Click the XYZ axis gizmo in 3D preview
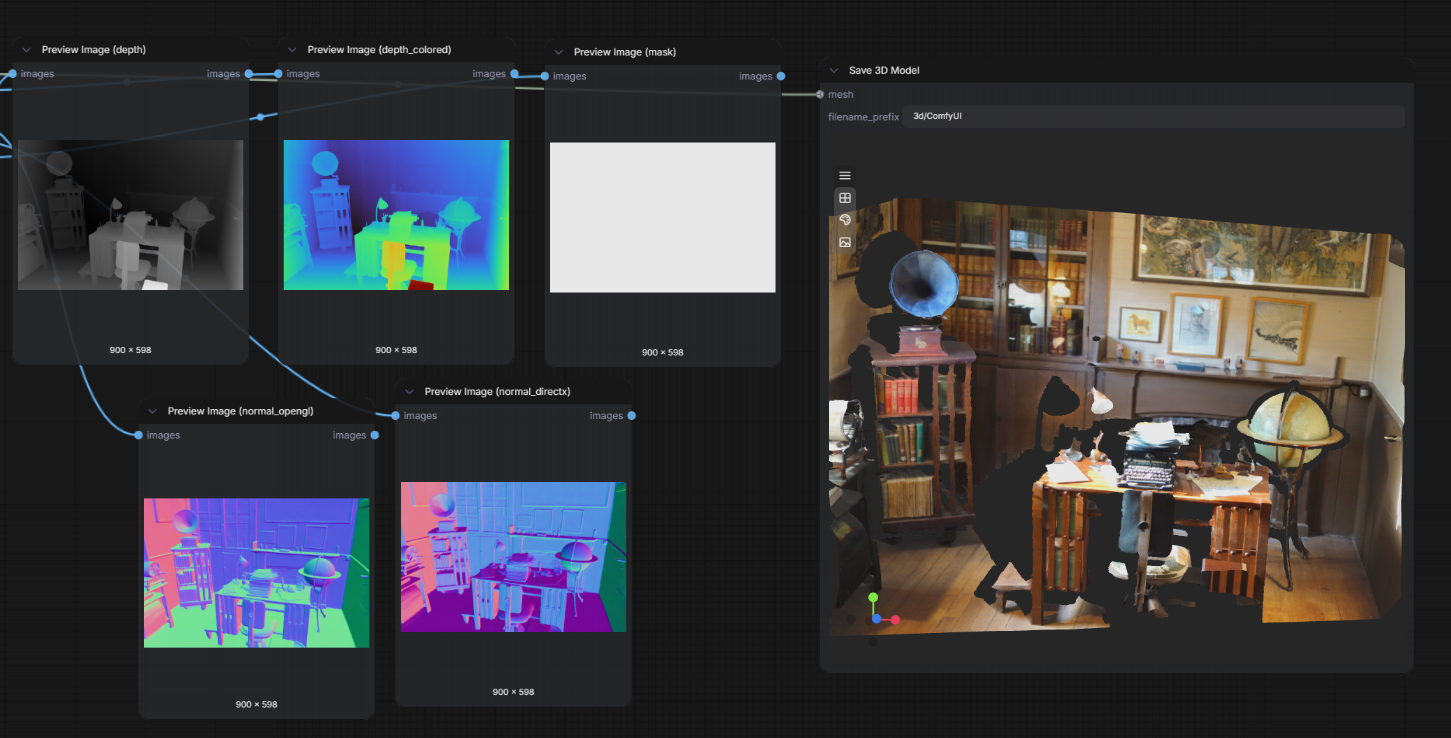The image size is (1451, 738). (879, 611)
